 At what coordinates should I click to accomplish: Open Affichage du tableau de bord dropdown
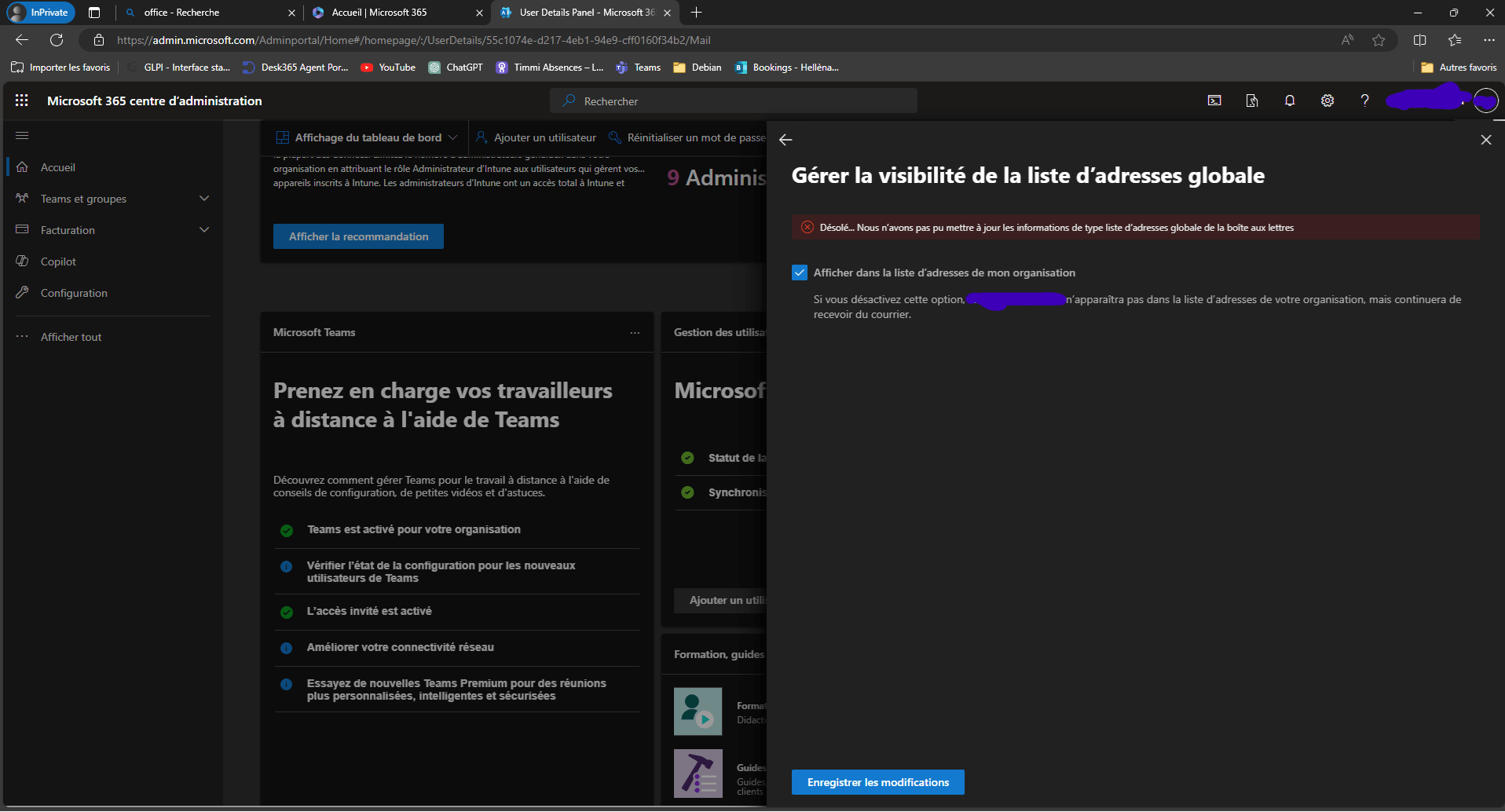[366, 137]
